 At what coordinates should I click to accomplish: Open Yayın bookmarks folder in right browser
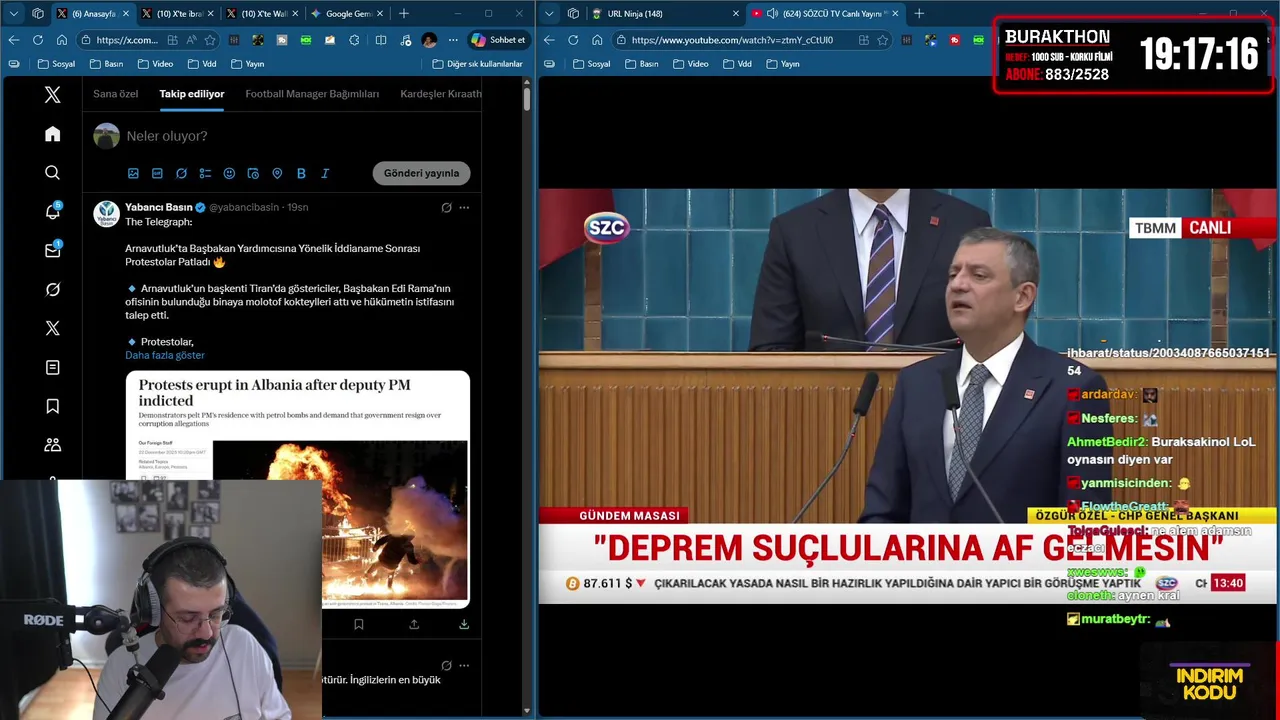(x=783, y=64)
